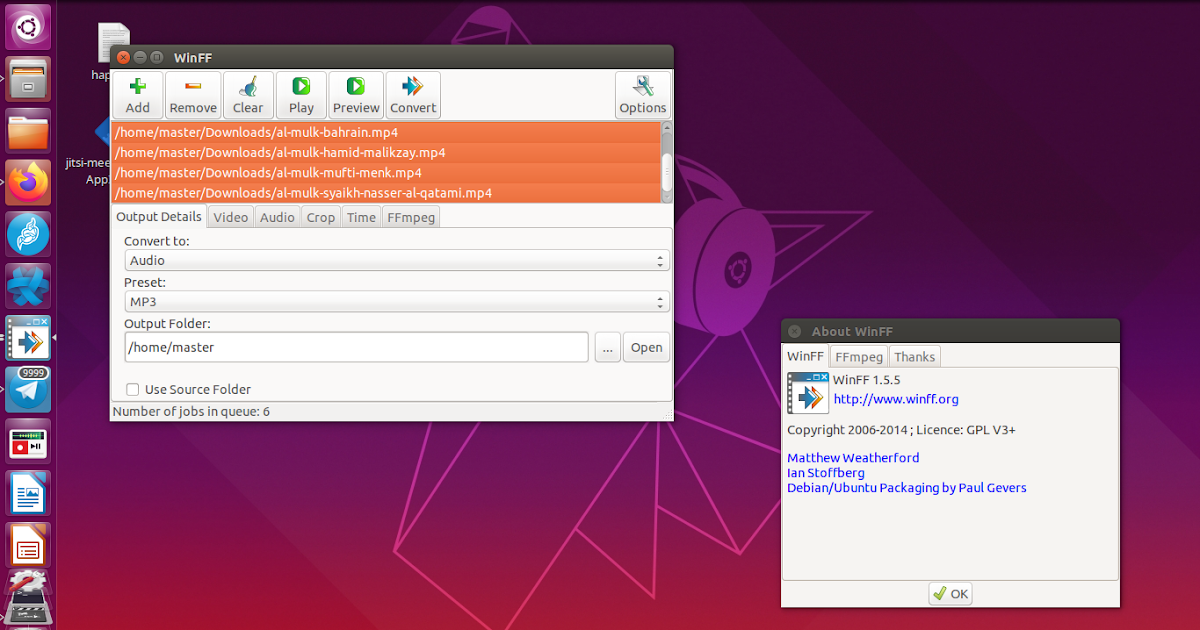Switch to the Time tab
1200x630 pixels.
[x=361, y=217]
